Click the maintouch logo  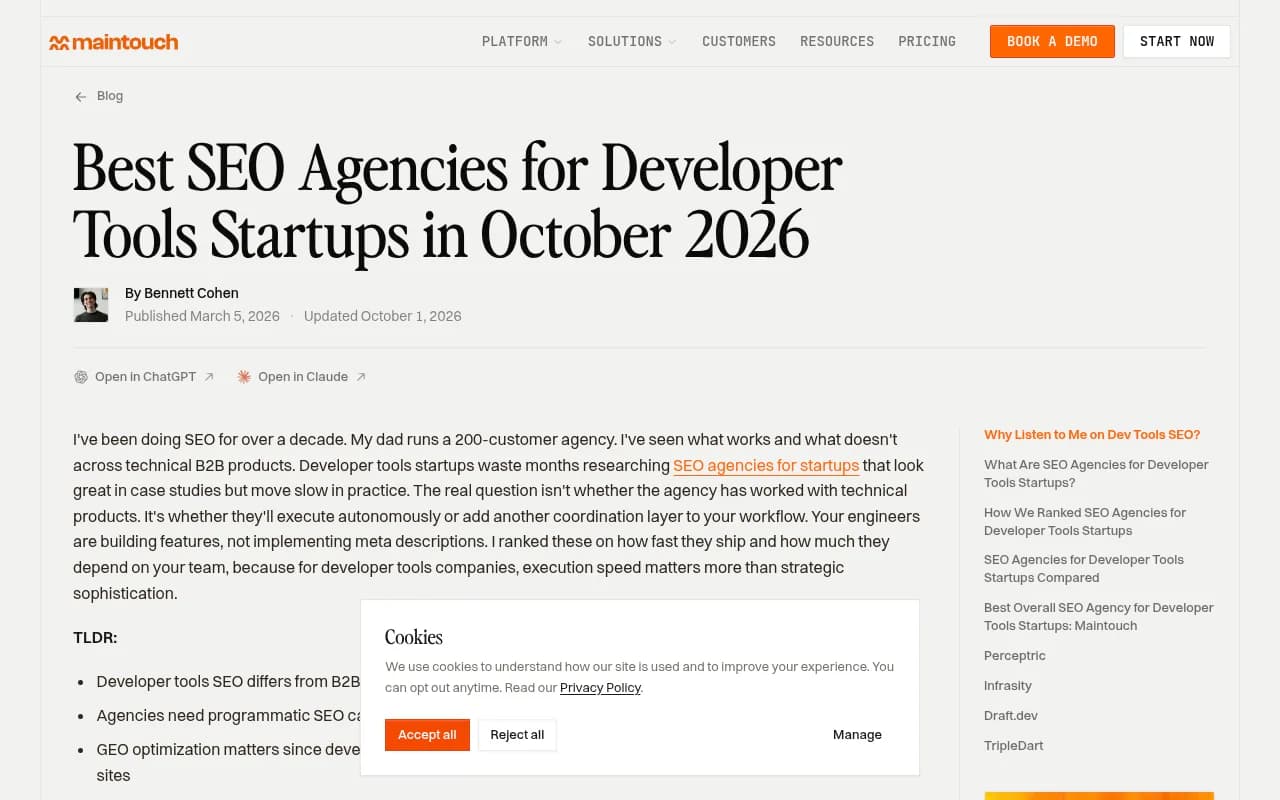114,42
